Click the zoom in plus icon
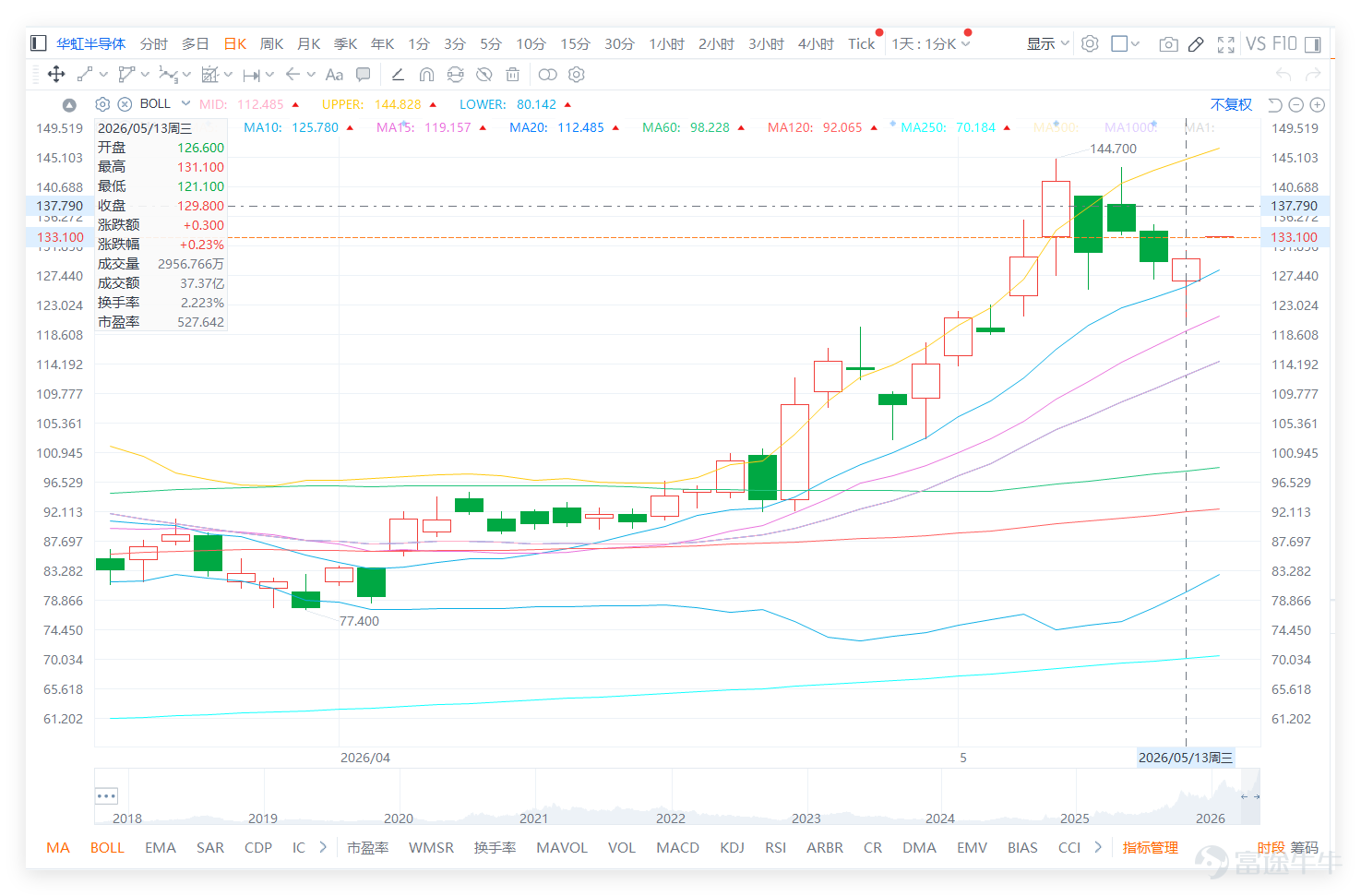Image resolution: width=1361 pixels, height=896 pixels. (x=1318, y=105)
